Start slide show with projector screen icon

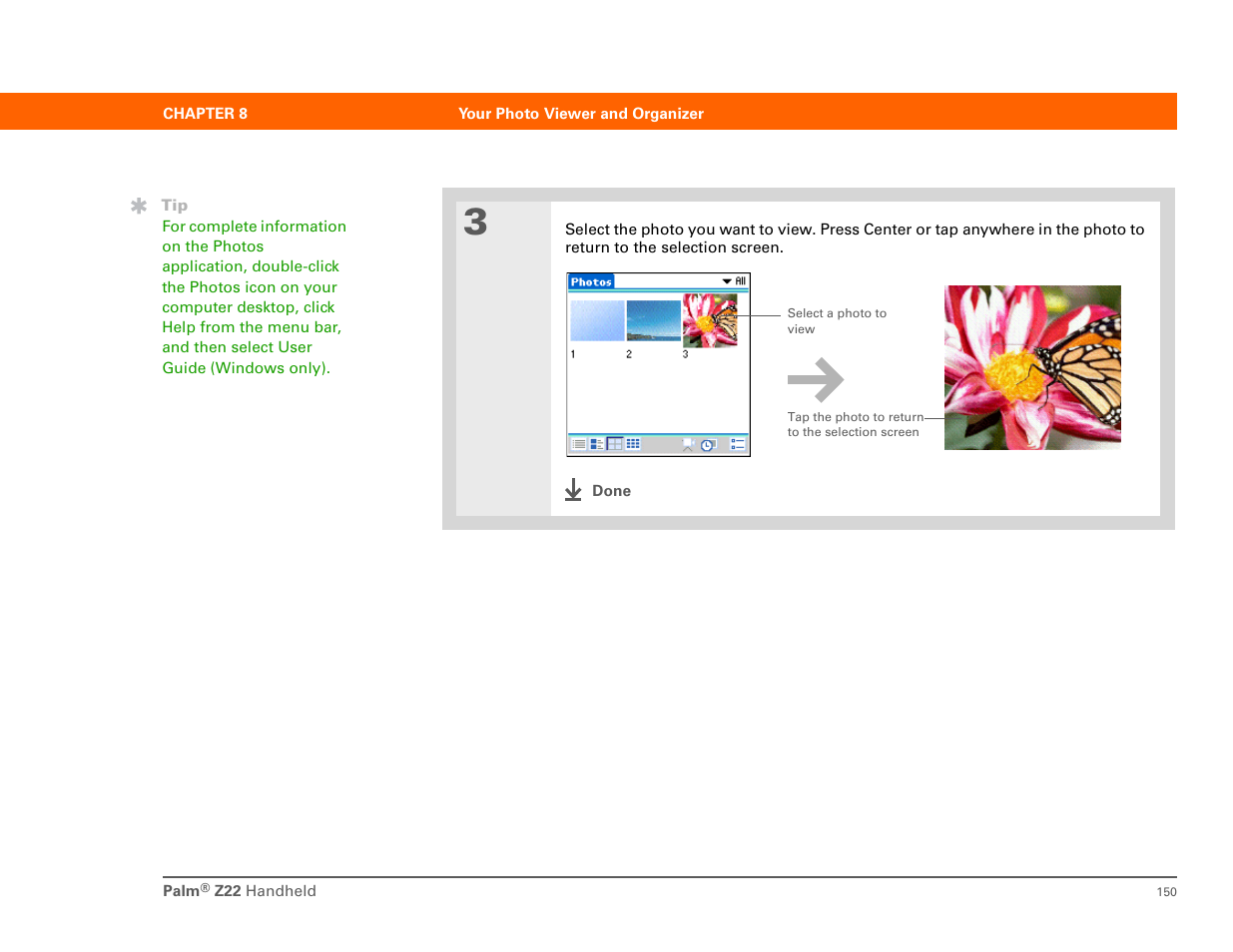pyautogui.click(x=689, y=444)
